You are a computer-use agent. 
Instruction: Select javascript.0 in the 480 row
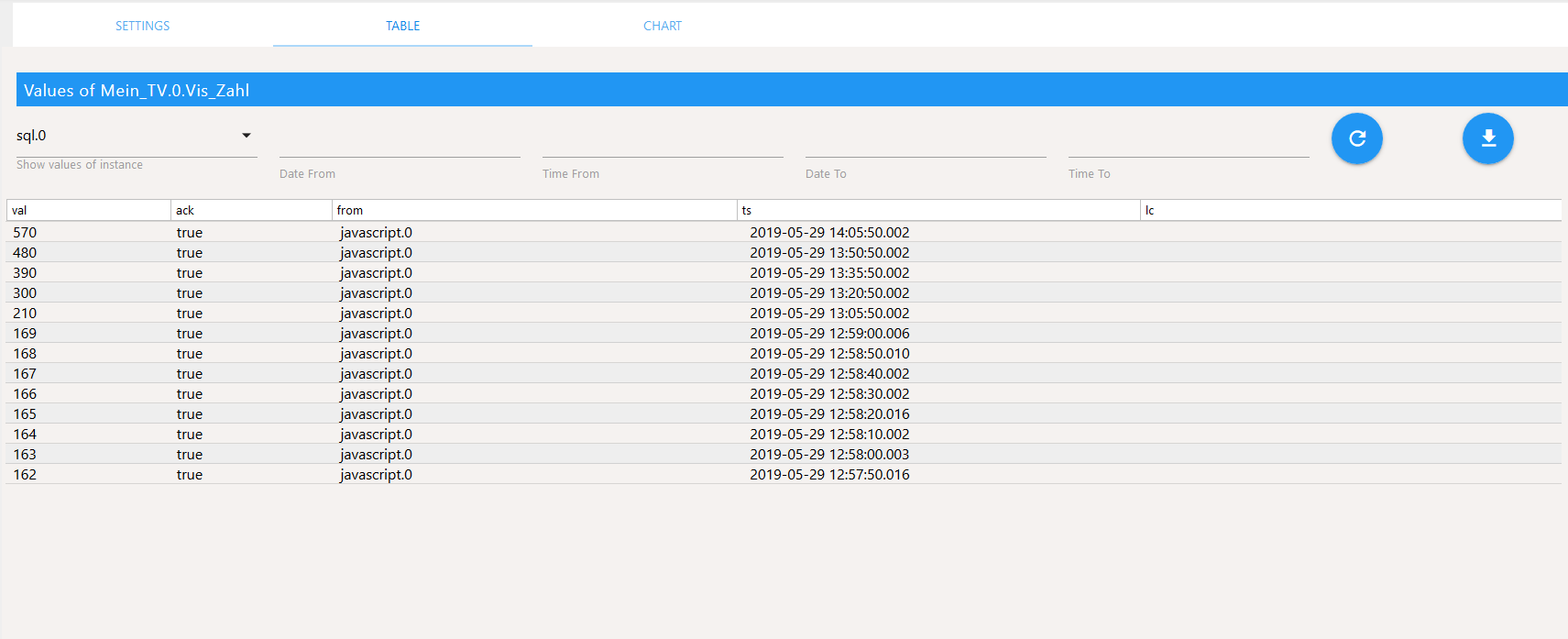(376, 253)
